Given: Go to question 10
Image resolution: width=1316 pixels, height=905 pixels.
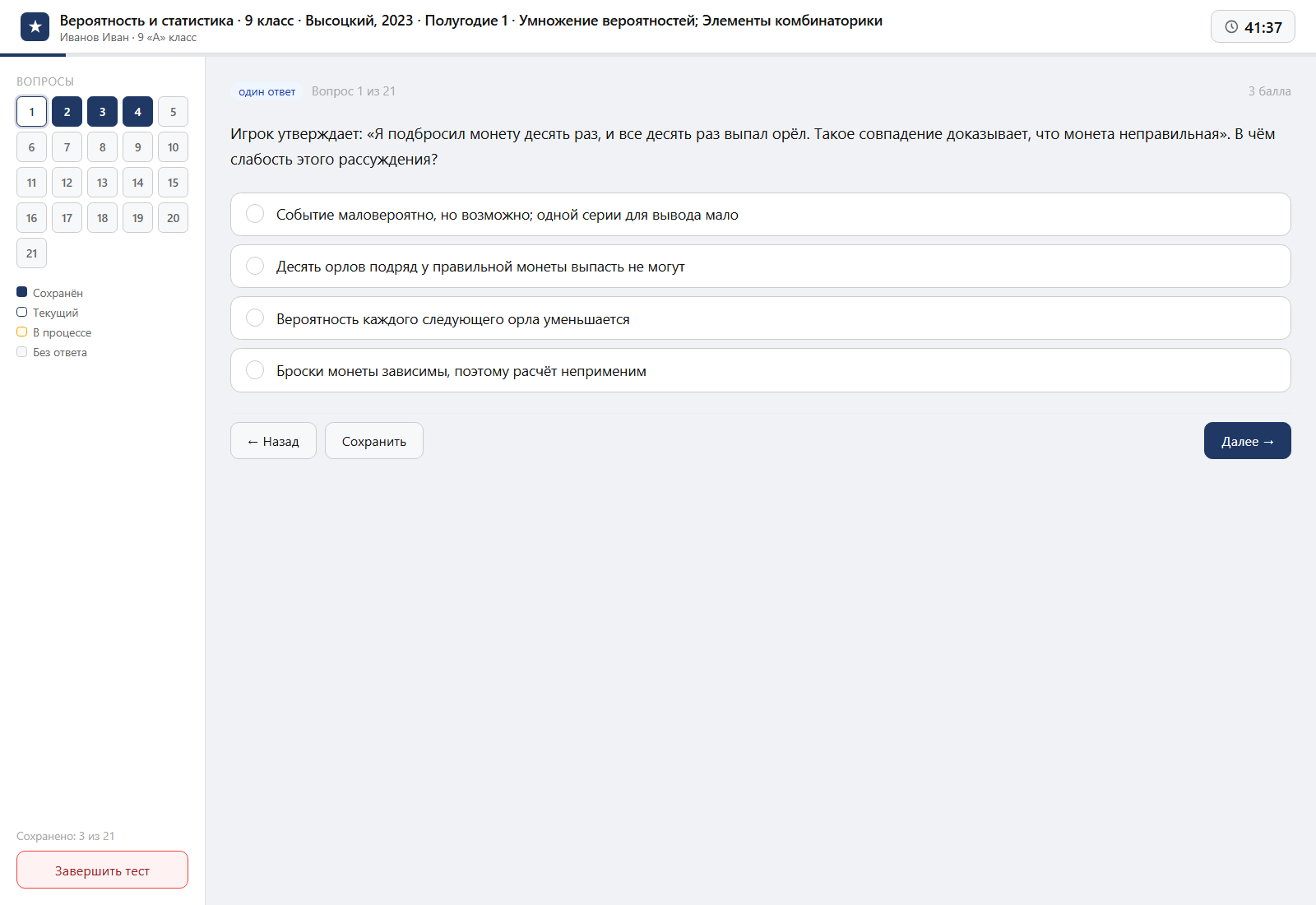Looking at the screenshot, I should click(173, 147).
